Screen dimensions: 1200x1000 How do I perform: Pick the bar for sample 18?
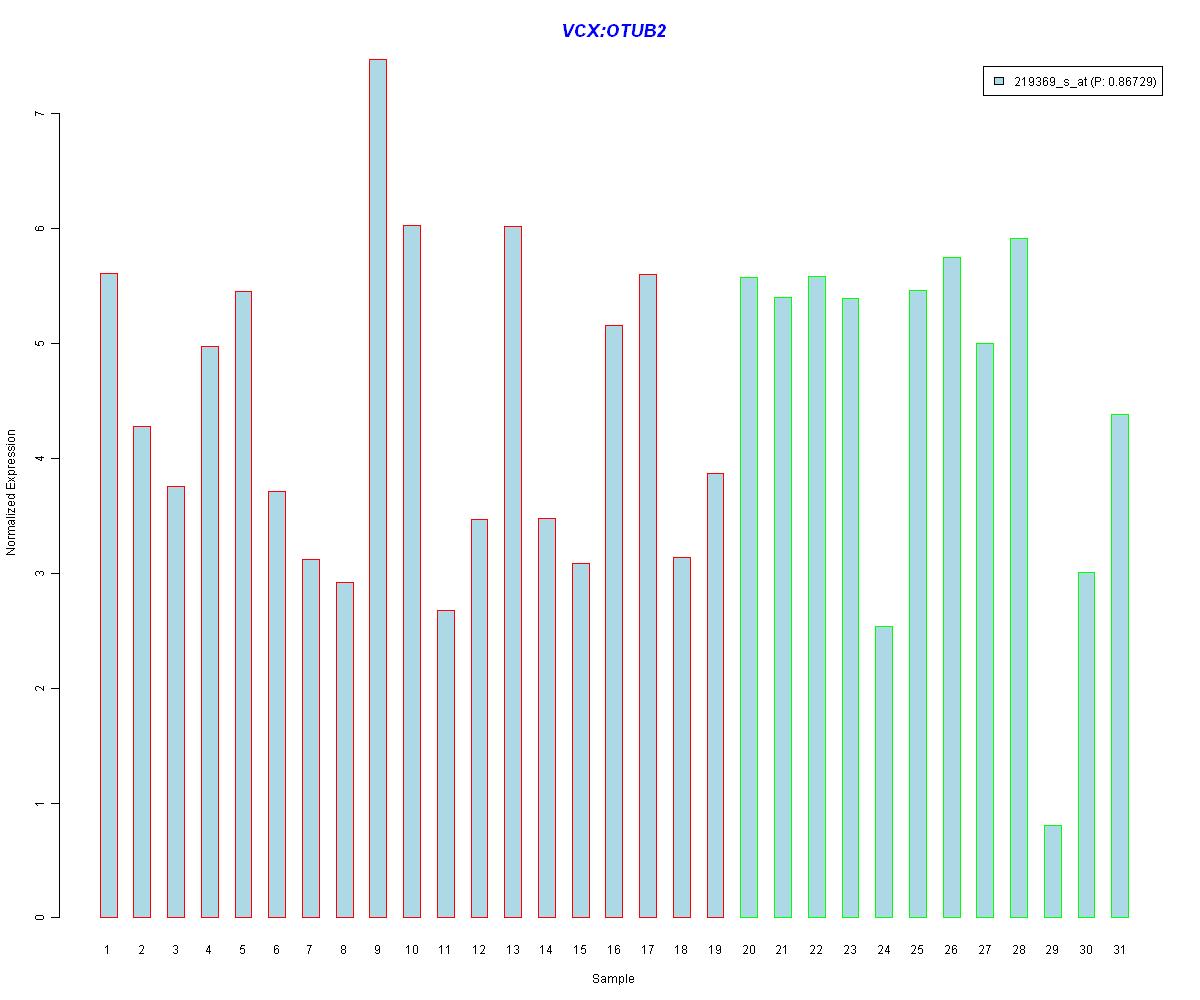point(682,737)
